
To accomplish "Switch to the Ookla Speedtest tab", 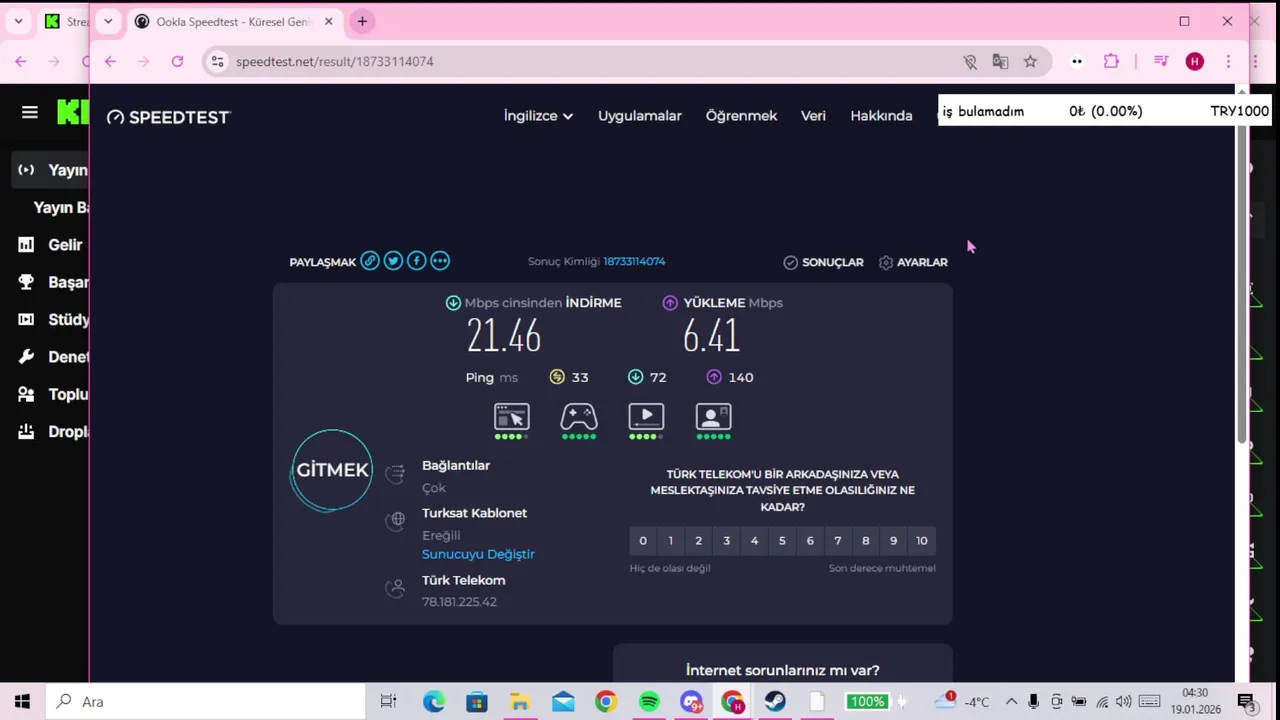I will [236, 21].
